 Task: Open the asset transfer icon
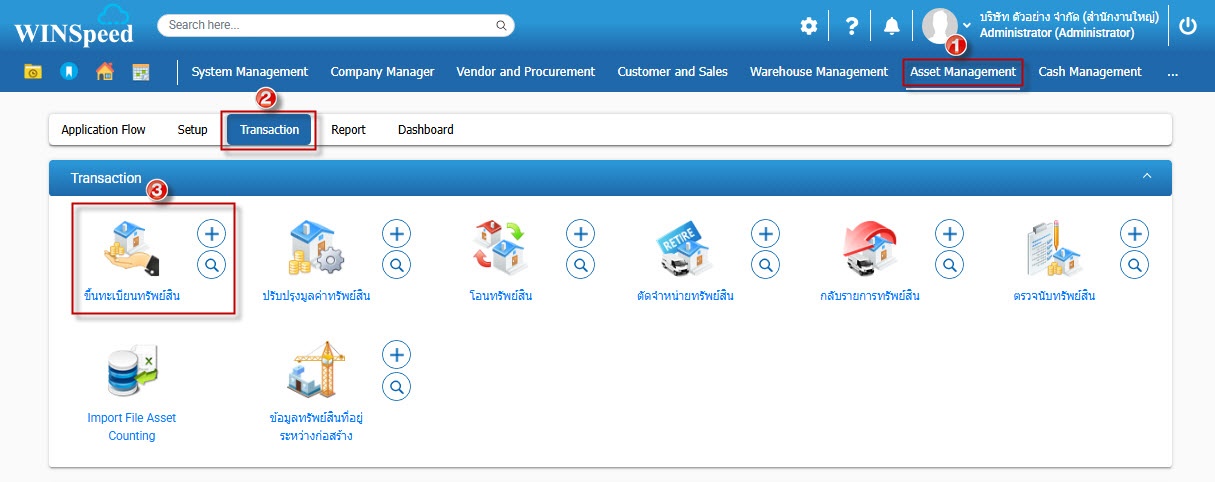pyautogui.click(x=500, y=249)
